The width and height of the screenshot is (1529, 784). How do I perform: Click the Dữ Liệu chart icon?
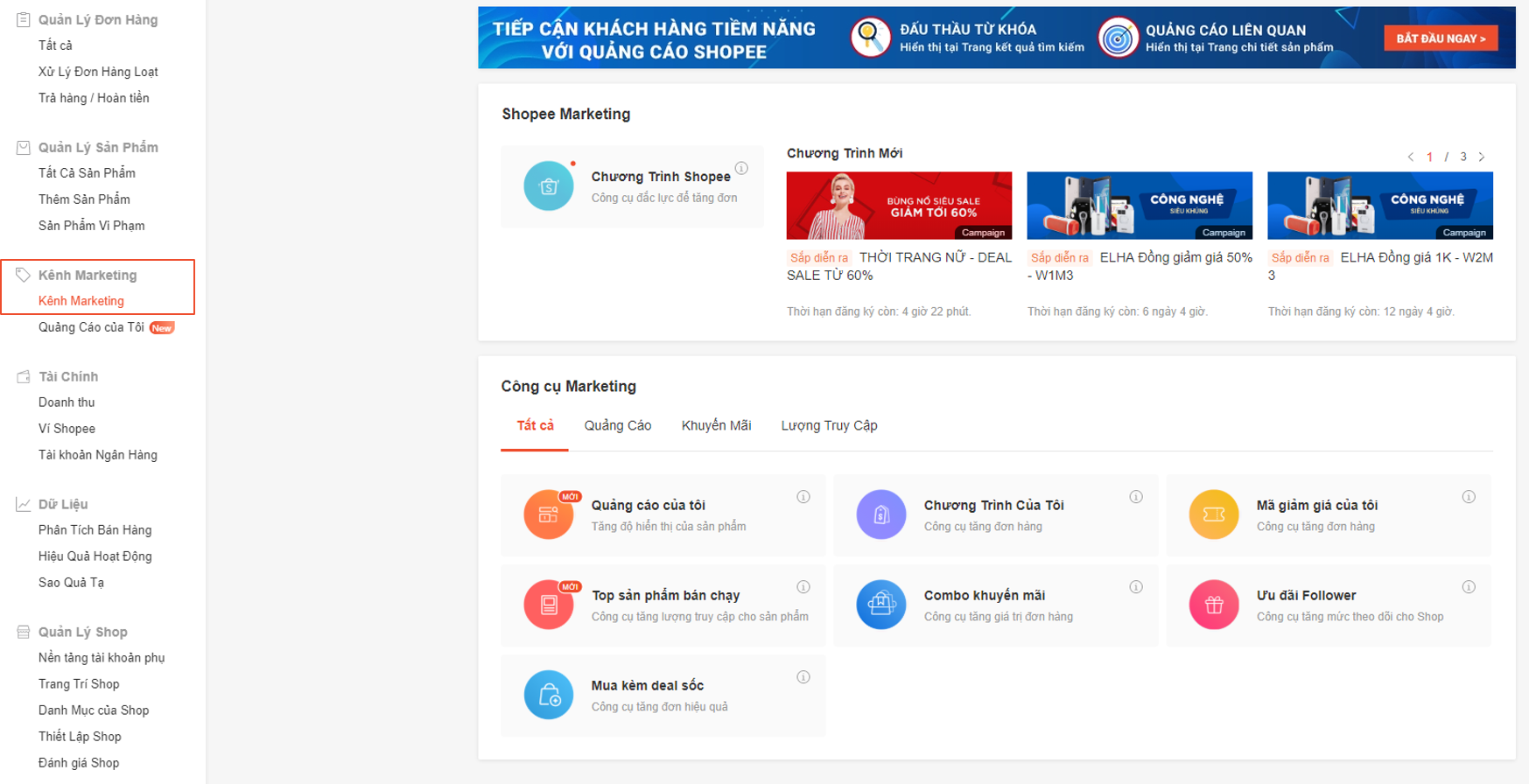point(24,504)
